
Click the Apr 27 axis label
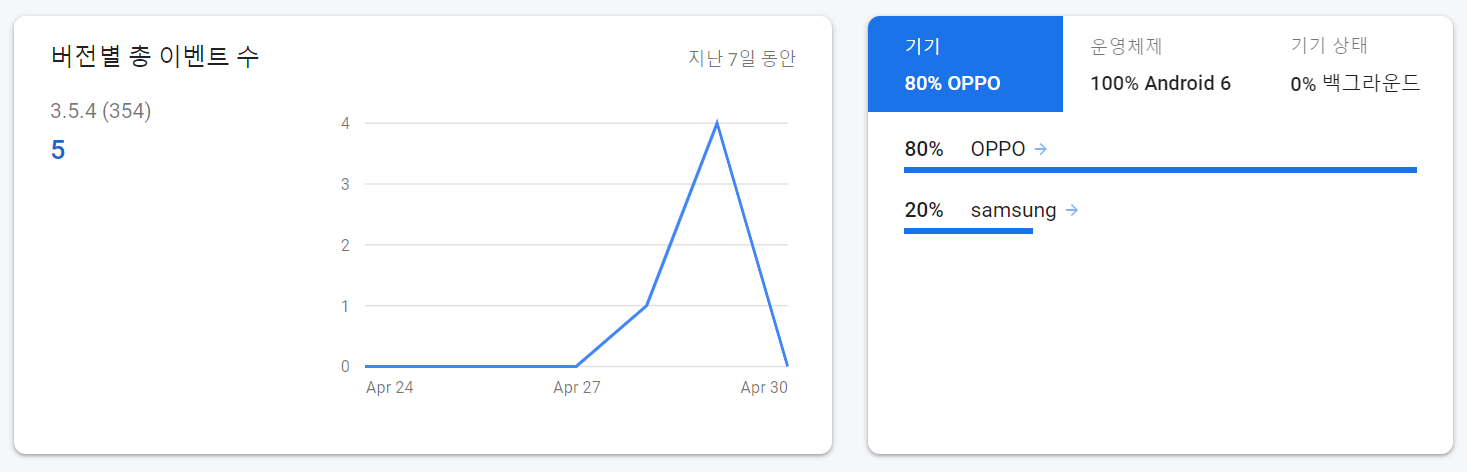pos(577,388)
